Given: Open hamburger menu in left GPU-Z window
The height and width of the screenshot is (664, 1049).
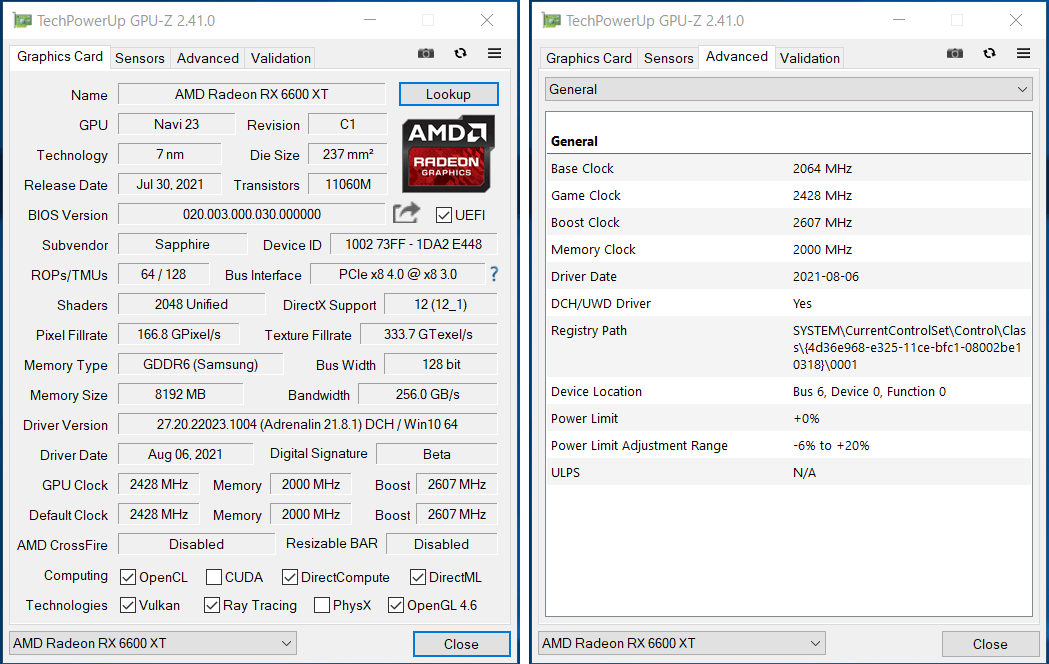Looking at the screenshot, I should [494, 53].
